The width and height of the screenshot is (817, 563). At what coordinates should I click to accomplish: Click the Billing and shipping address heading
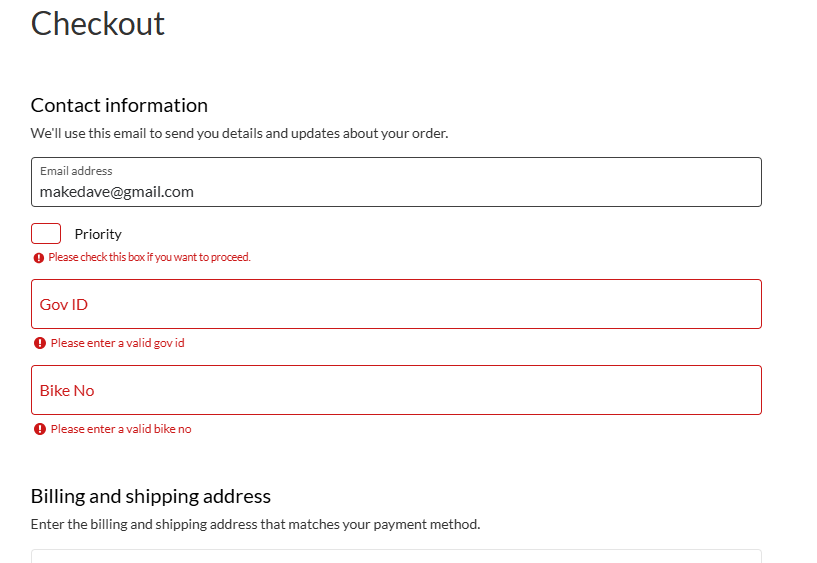click(151, 496)
